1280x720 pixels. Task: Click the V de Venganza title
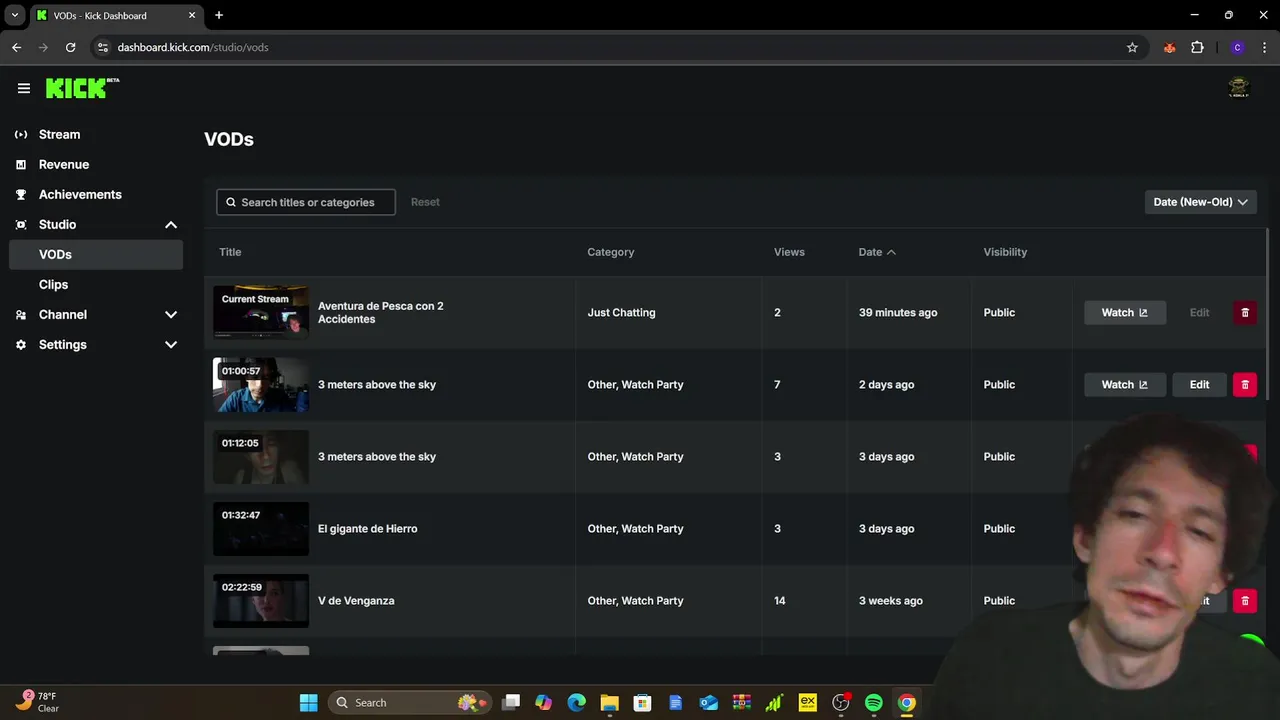pyautogui.click(x=356, y=600)
